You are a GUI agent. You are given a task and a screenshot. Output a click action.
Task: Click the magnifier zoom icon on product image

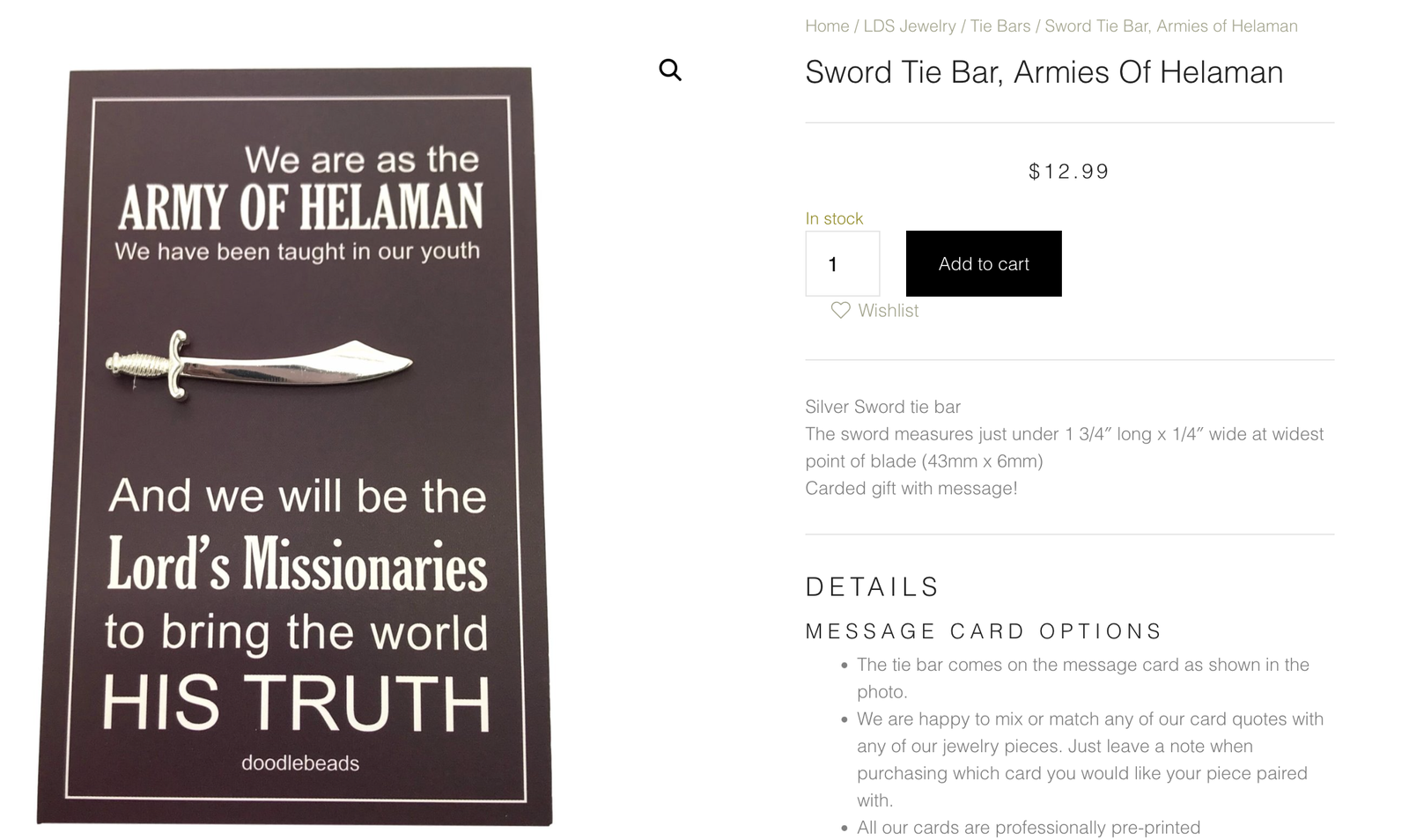(670, 70)
